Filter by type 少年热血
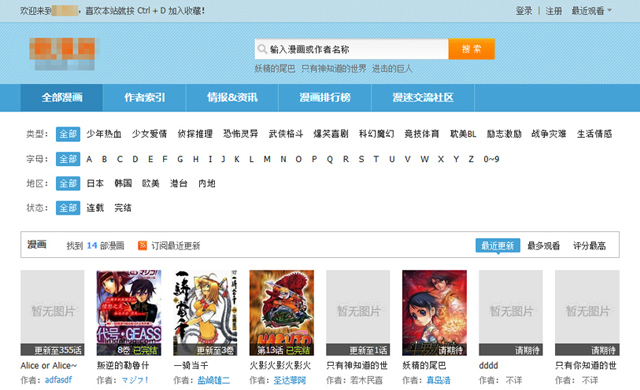Viewport: 640px width, 390px height. tap(104, 134)
